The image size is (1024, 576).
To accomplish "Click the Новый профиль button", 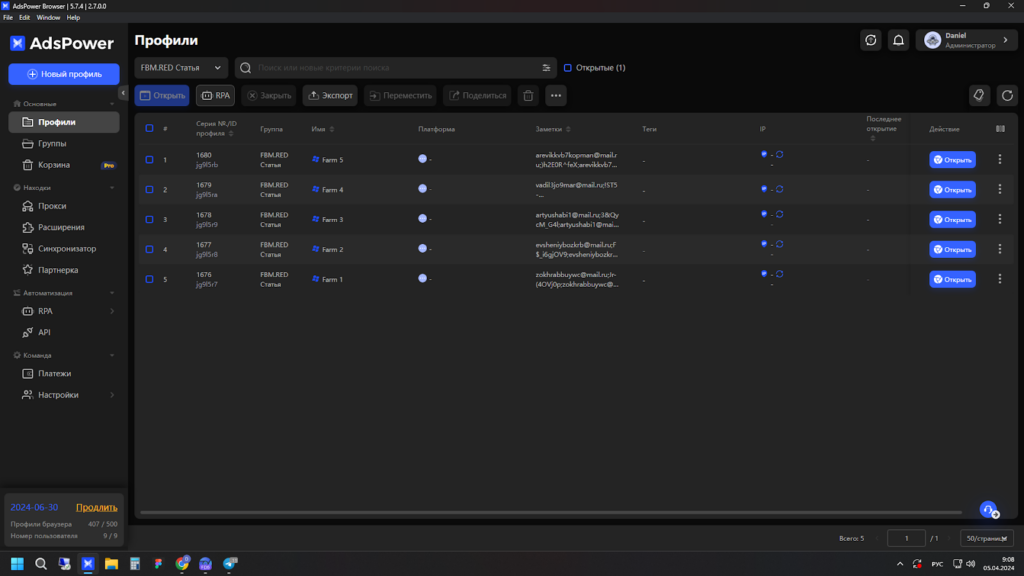I will [x=64, y=74].
